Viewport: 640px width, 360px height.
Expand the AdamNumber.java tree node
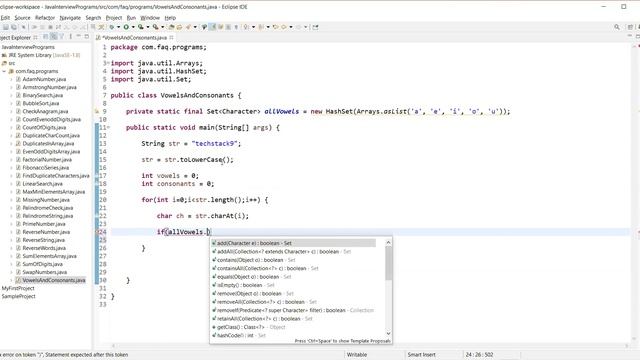pyautogui.click(x=11, y=79)
